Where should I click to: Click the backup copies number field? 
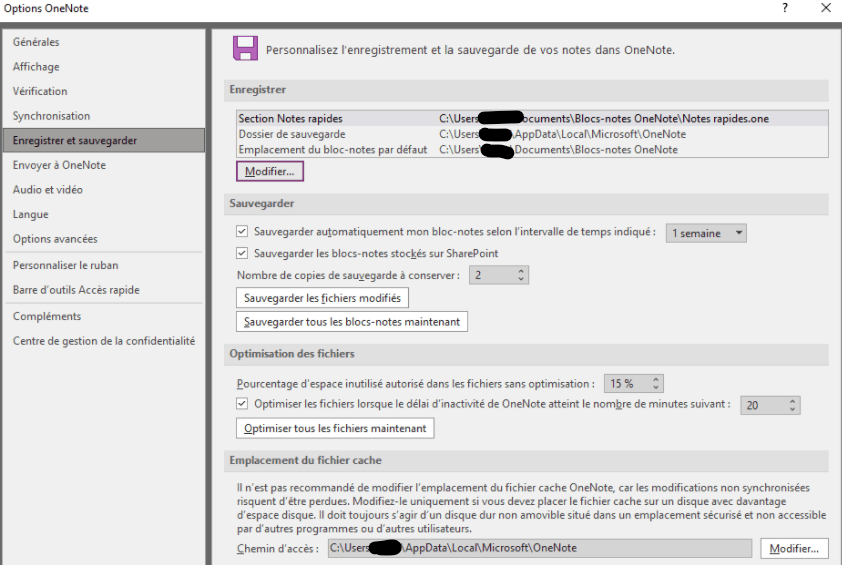click(x=492, y=275)
